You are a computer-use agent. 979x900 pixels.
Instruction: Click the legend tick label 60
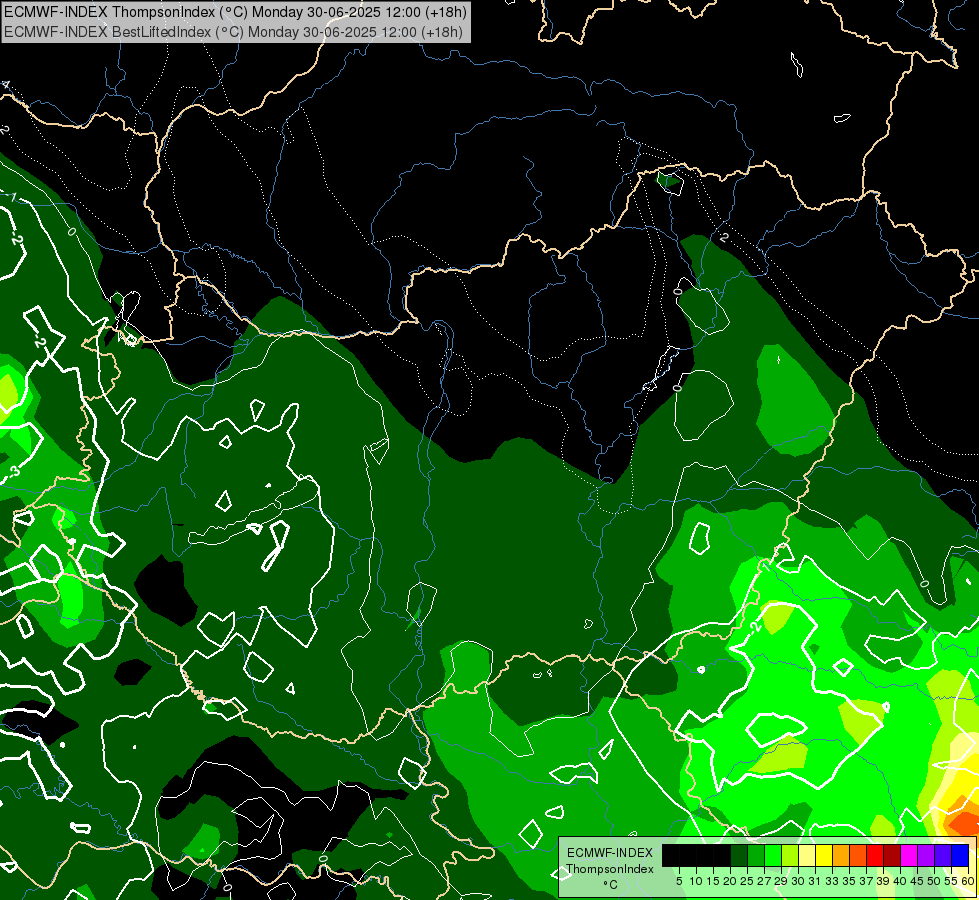968,881
